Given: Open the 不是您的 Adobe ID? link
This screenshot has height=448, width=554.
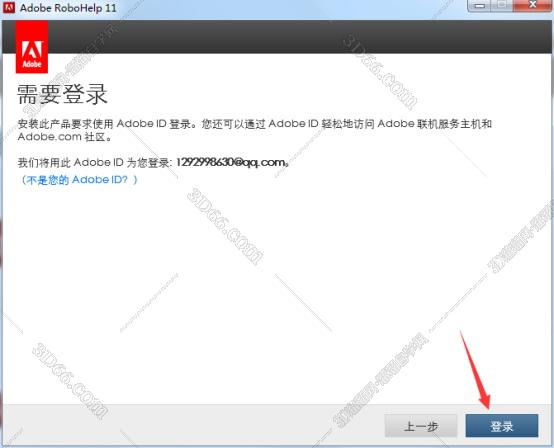Looking at the screenshot, I should [78, 180].
